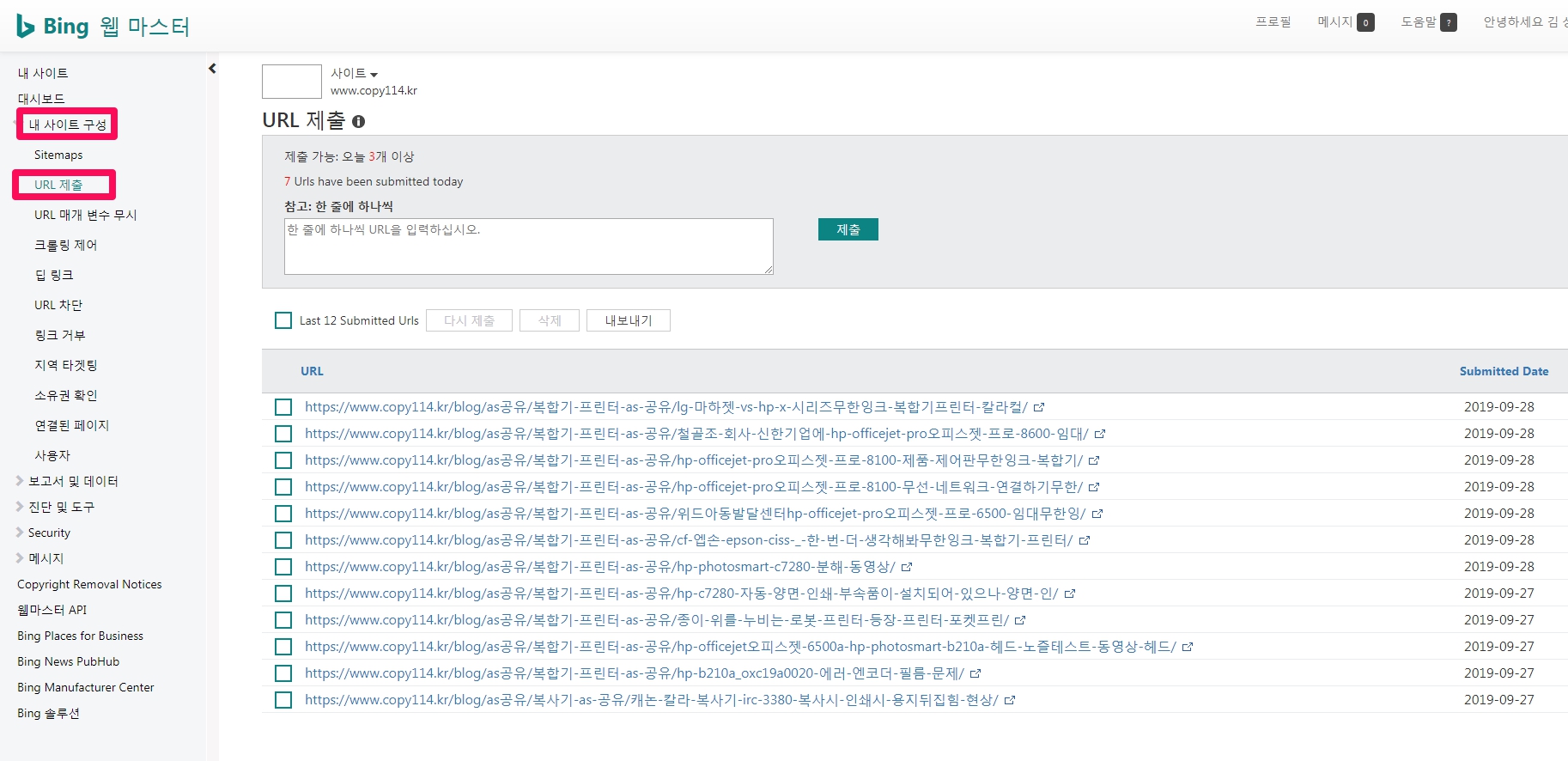Open URL 차단 in sidebar
This screenshot has width=1568, height=761.
point(58,305)
